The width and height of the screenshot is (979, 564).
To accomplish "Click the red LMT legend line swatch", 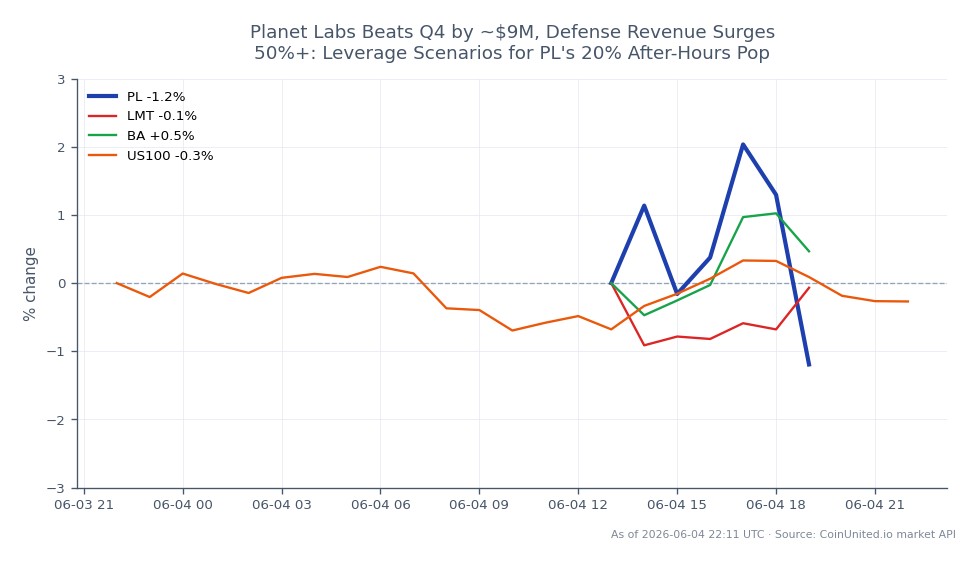I will [x=102, y=116].
